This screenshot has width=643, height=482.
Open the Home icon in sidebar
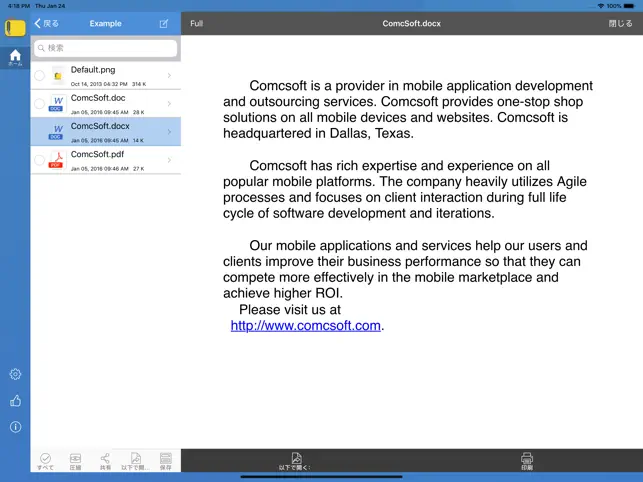15,57
